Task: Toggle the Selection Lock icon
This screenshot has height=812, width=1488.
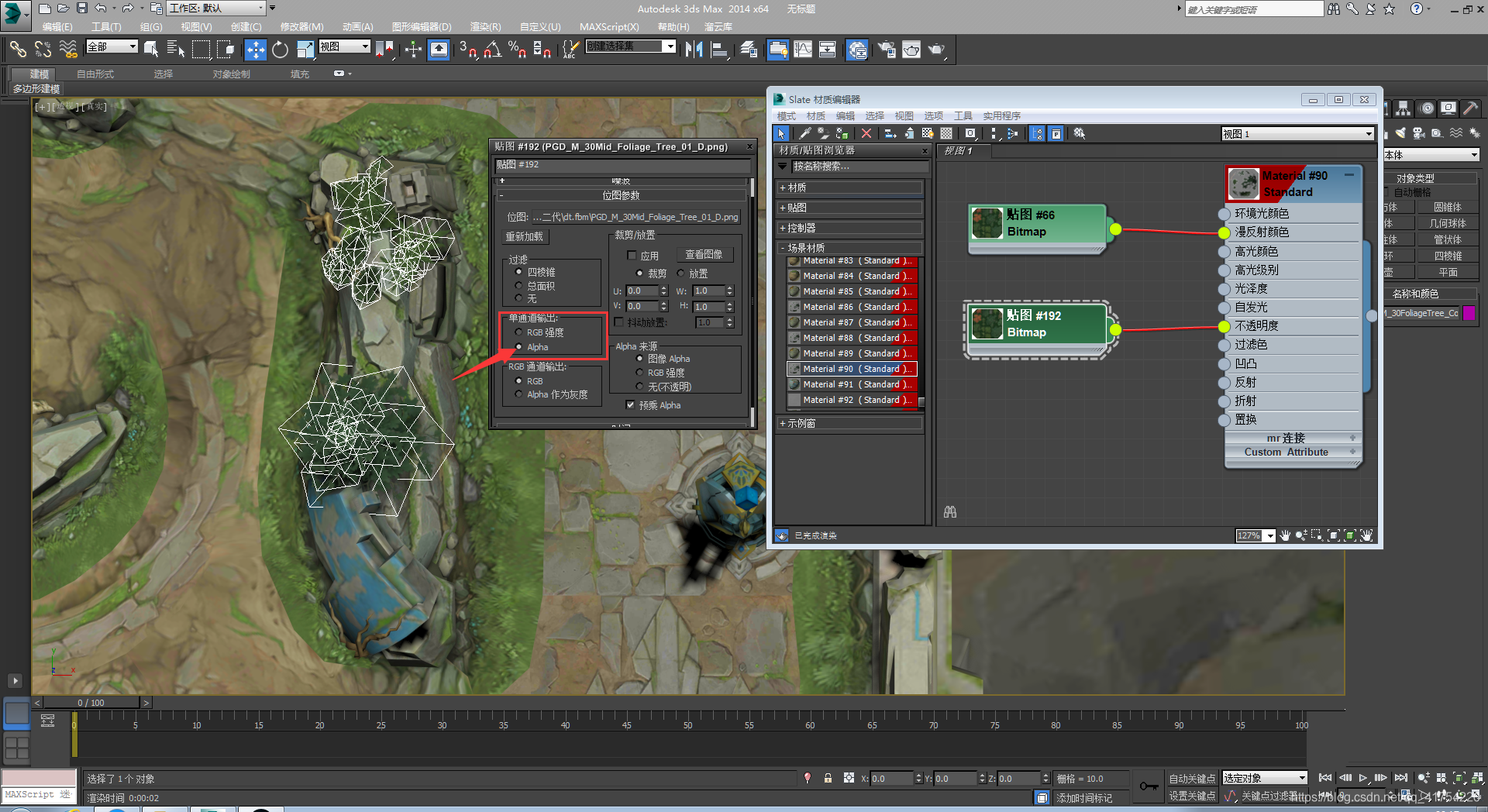Action: point(828,778)
